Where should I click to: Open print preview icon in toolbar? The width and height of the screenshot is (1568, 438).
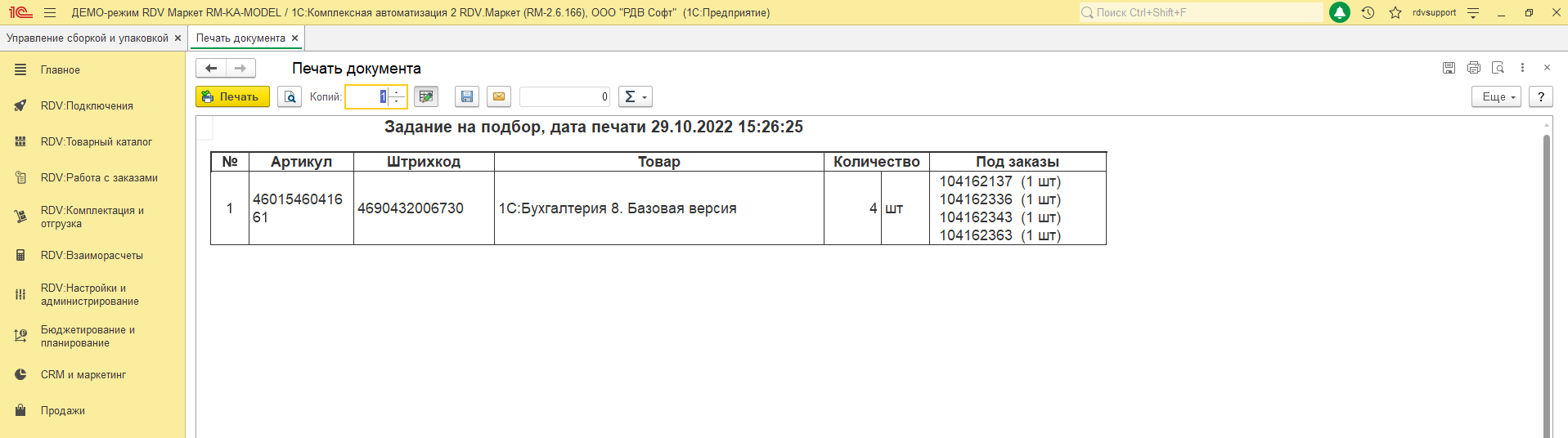290,96
